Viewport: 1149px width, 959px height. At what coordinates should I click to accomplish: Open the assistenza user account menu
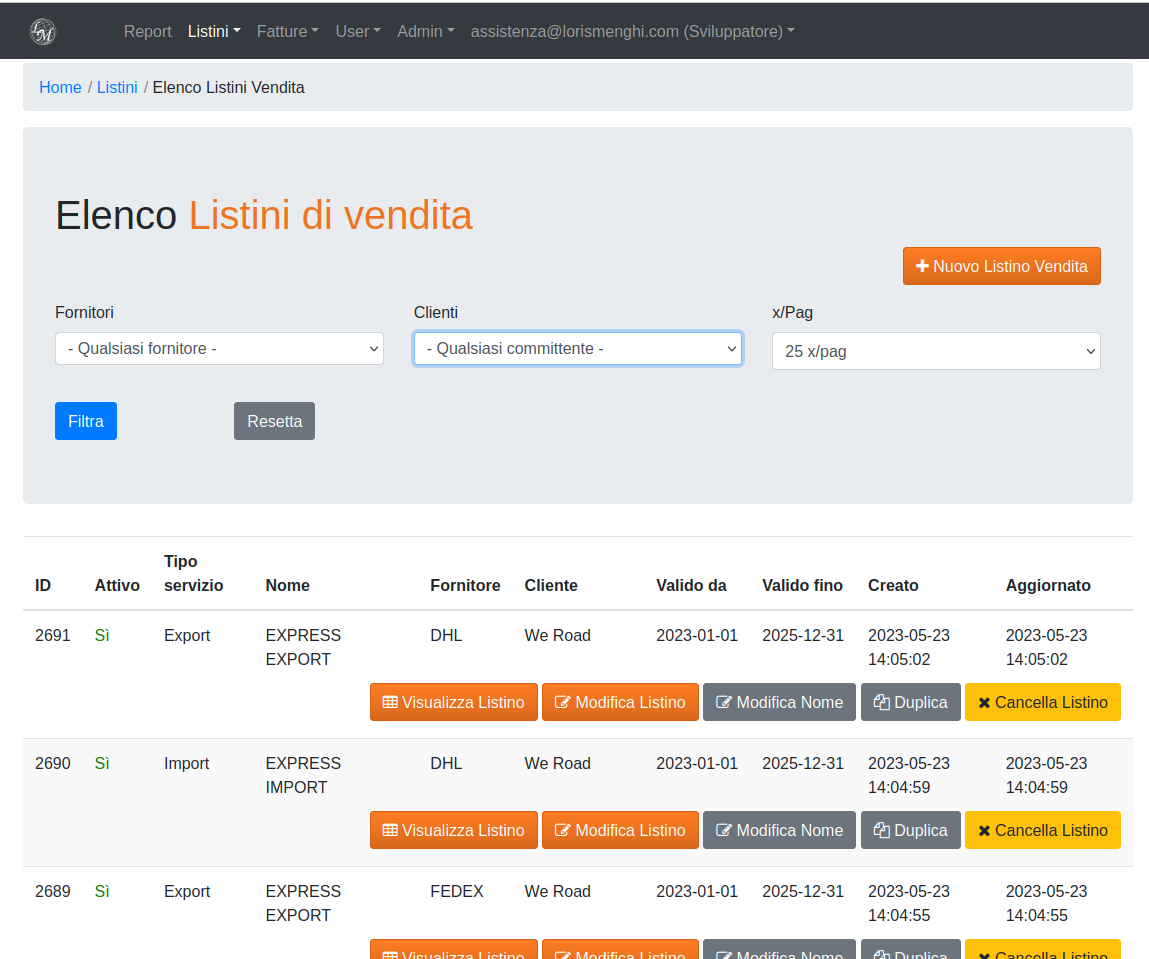[632, 32]
